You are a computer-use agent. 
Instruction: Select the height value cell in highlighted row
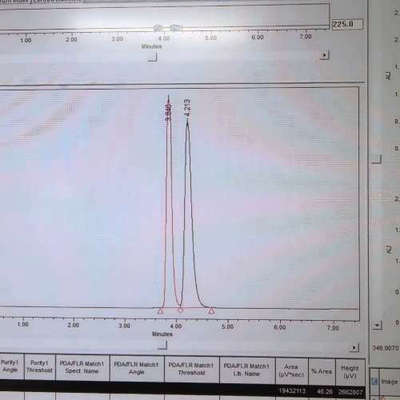point(350,392)
